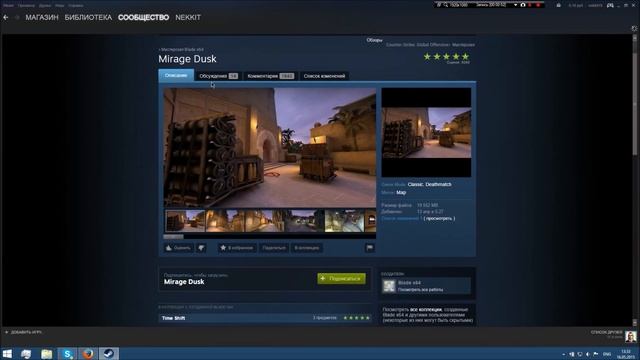Viewport: 640px width, 360px height.
Task: Click the Deathmatch game mode link
Action: click(x=438, y=184)
